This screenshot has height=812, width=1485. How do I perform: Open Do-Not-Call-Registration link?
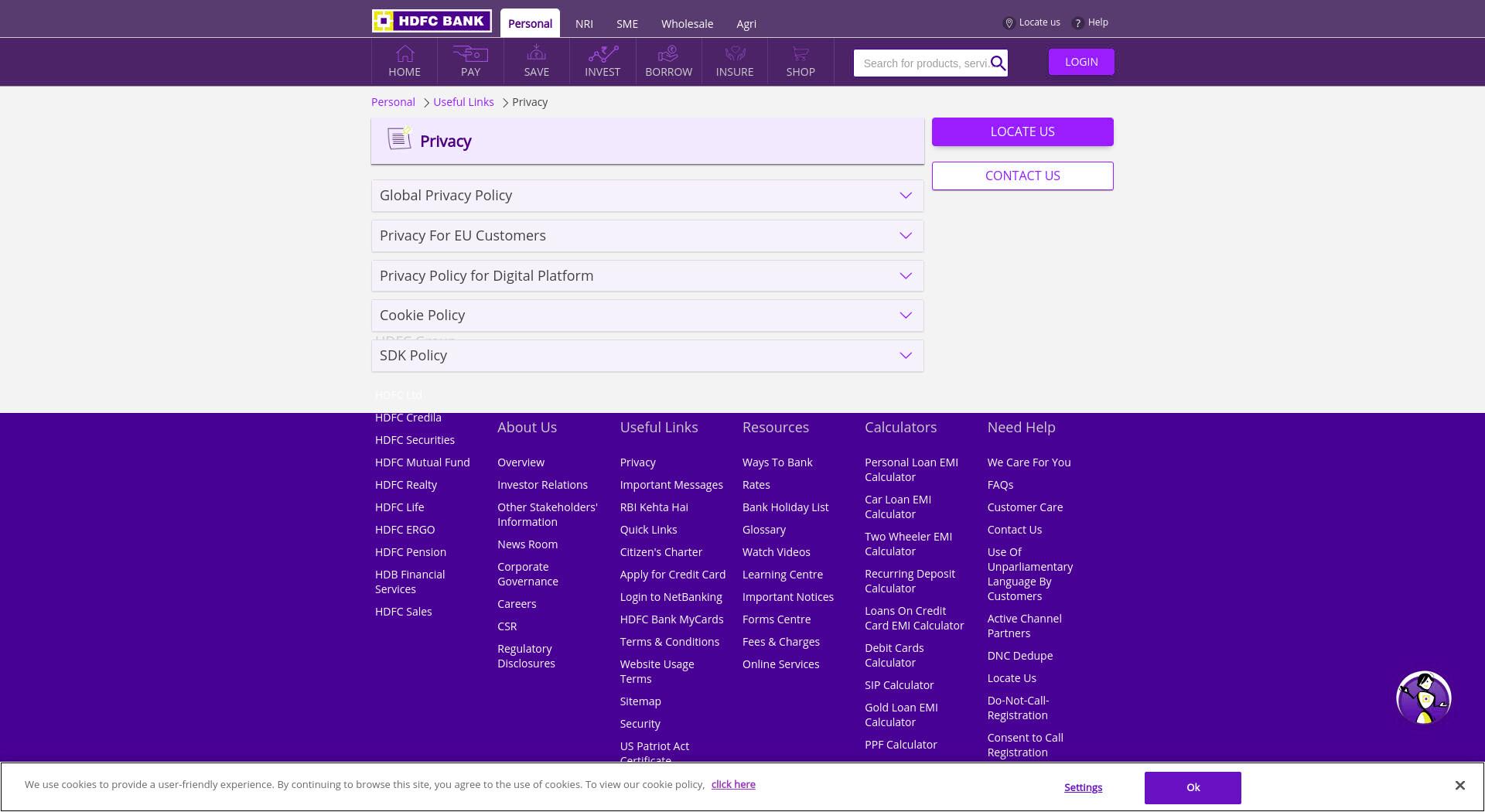coord(1018,708)
